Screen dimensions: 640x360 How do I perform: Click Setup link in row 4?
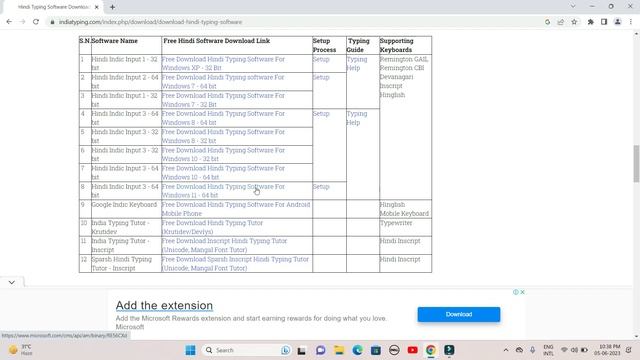click(x=321, y=113)
